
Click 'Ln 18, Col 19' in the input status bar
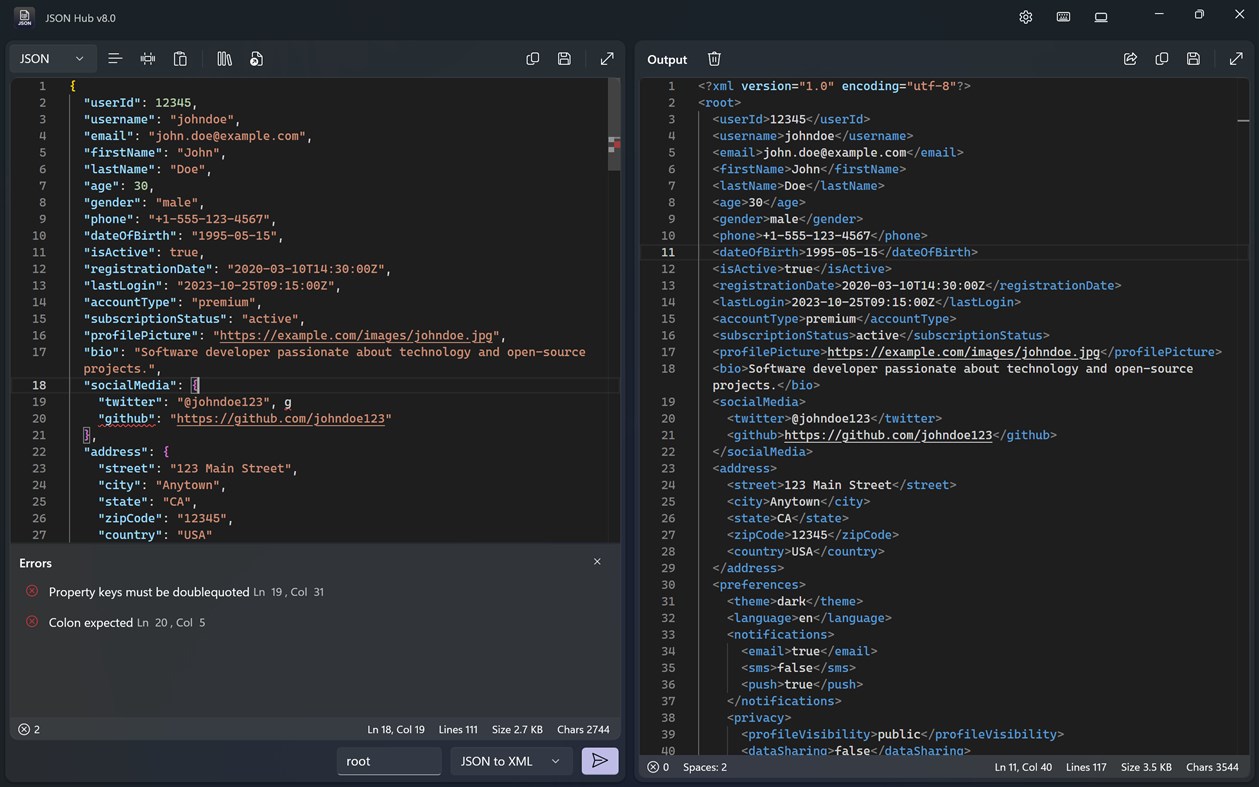396,729
